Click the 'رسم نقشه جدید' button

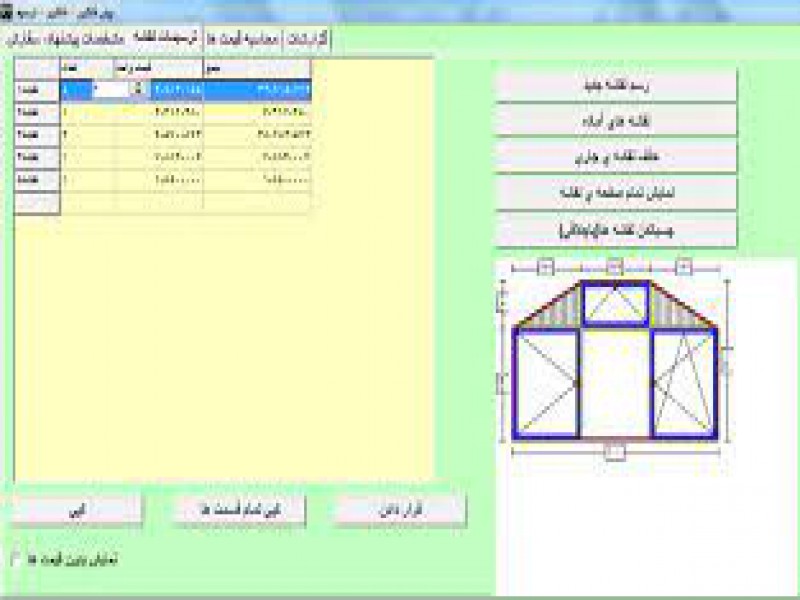coord(616,85)
